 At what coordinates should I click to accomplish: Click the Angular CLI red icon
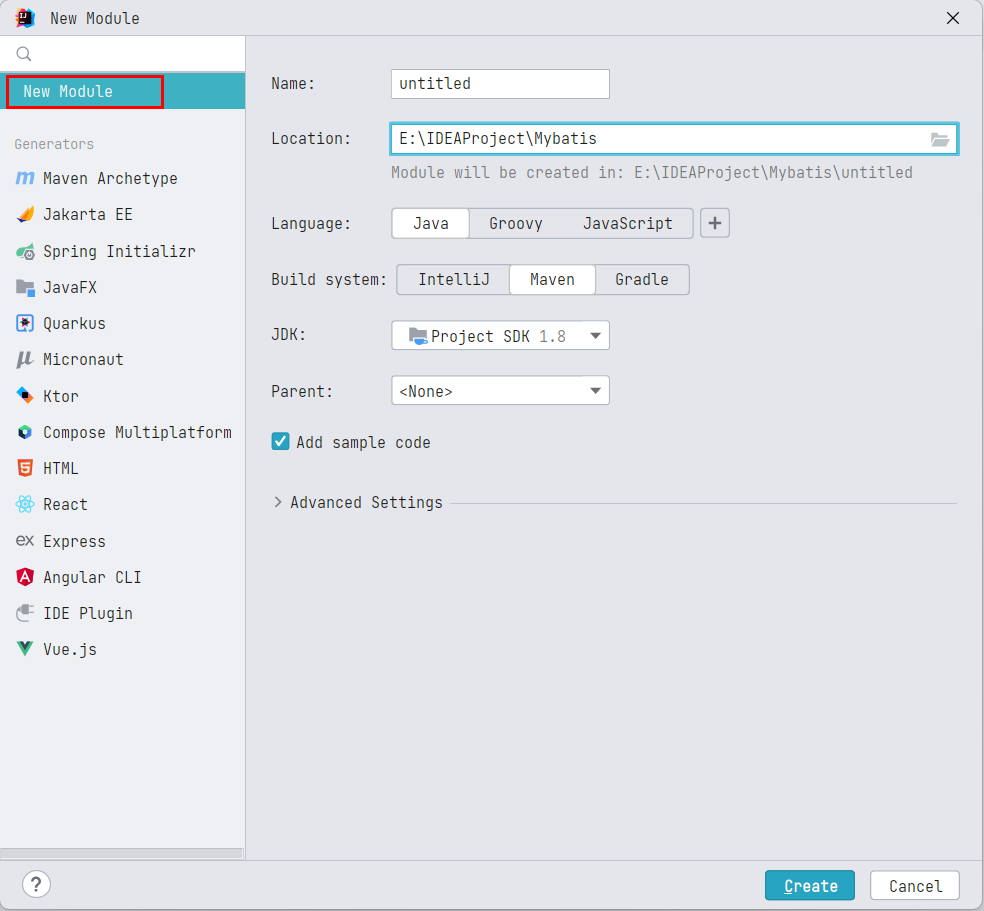(x=25, y=577)
